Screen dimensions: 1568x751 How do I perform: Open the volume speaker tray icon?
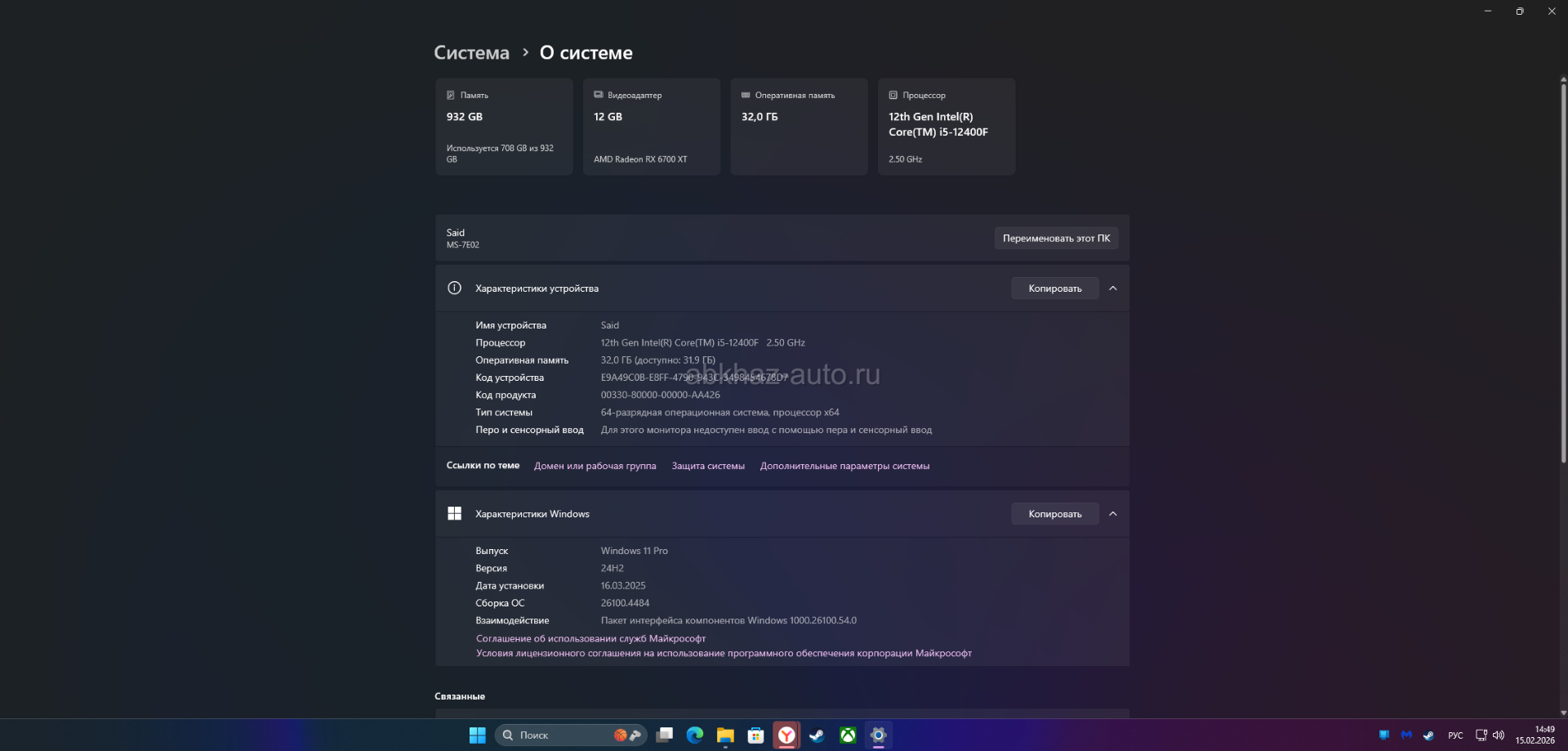pos(1499,735)
